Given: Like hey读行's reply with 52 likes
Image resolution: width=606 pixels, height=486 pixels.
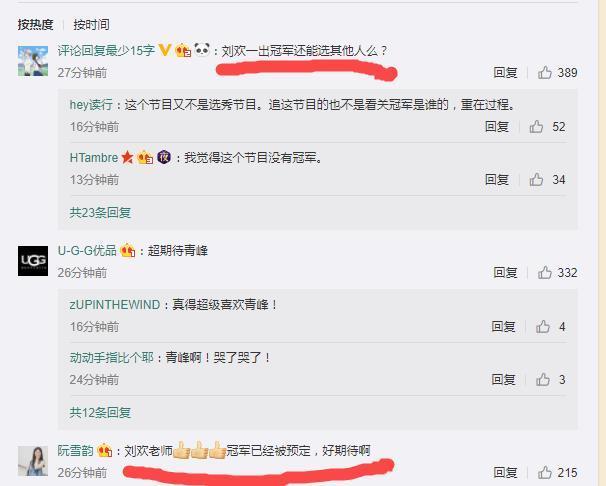Looking at the screenshot, I should [536, 126].
